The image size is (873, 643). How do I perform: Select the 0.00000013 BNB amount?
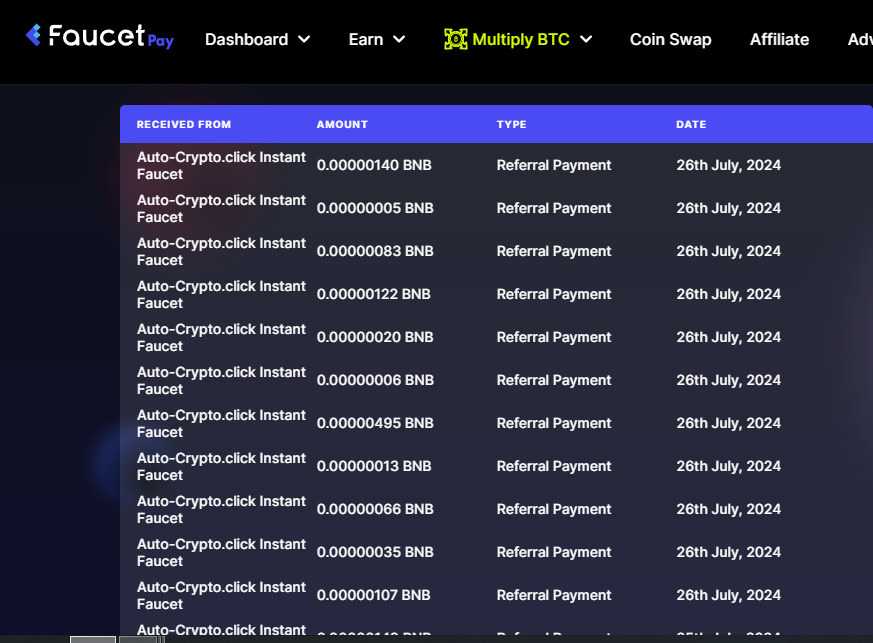coord(374,466)
